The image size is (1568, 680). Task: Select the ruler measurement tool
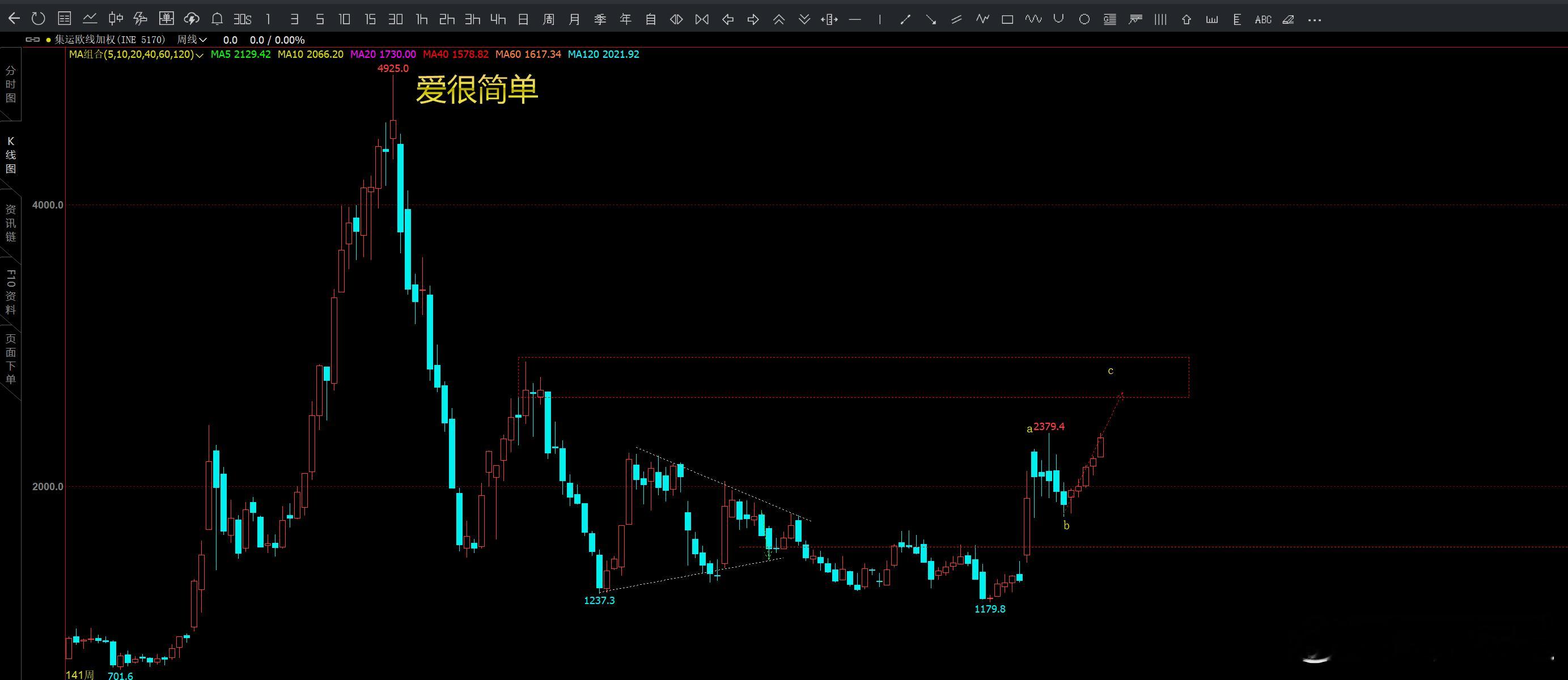pyautogui.click(x=1212, y=19)
